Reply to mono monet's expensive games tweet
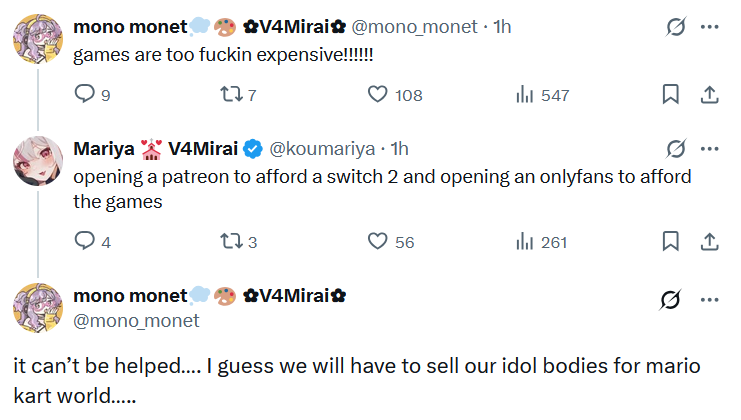 [x=85, y=94]
